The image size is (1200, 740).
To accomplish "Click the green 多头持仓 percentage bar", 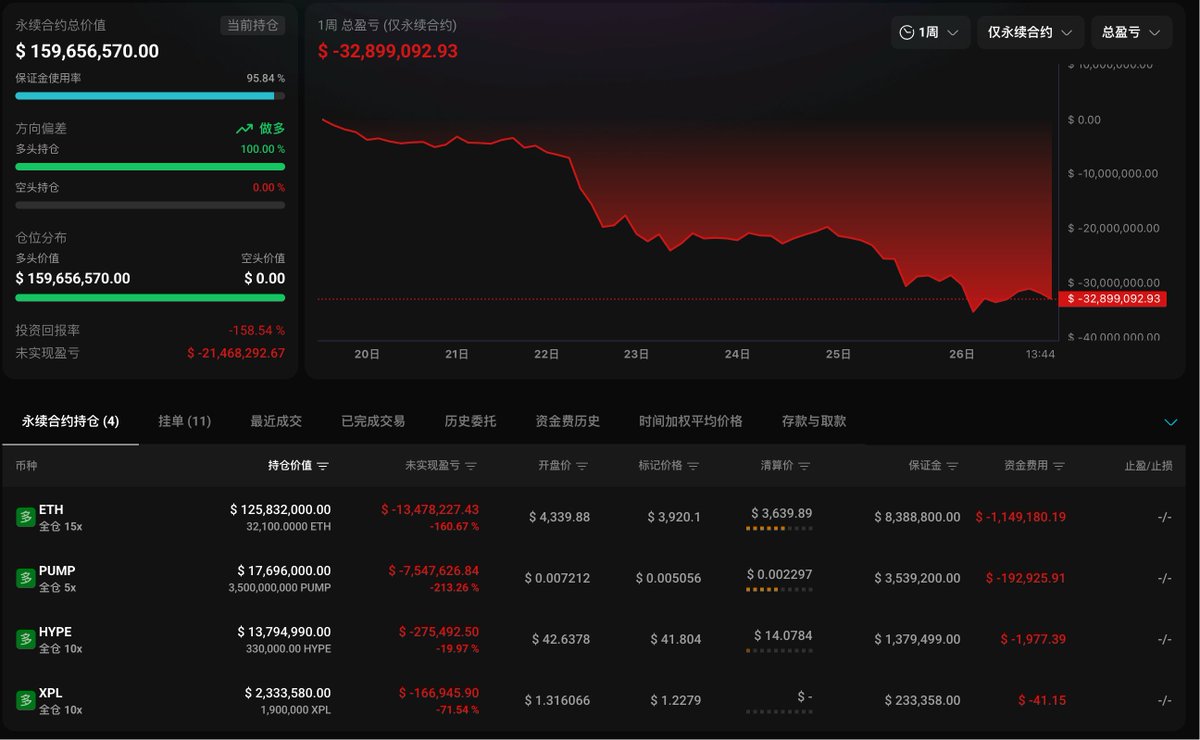I will [150, 167].
